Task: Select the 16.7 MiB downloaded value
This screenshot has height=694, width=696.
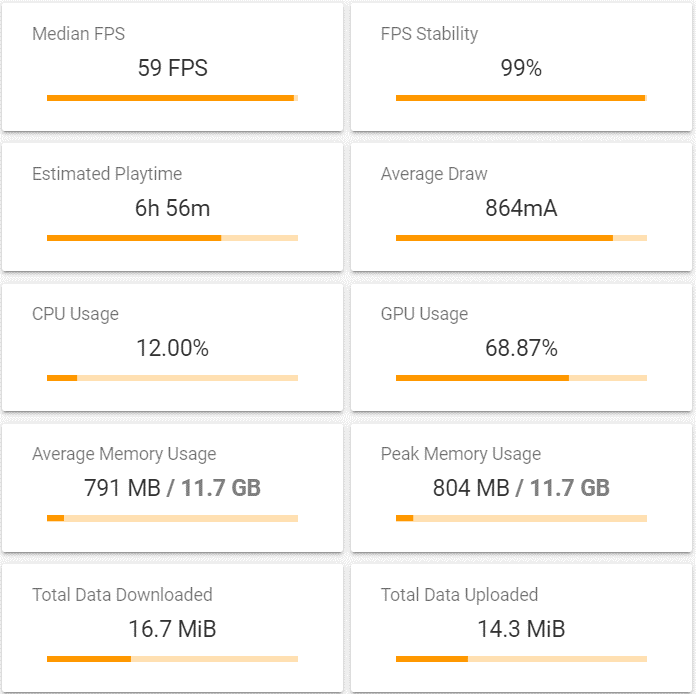Action: click(172, 629)
